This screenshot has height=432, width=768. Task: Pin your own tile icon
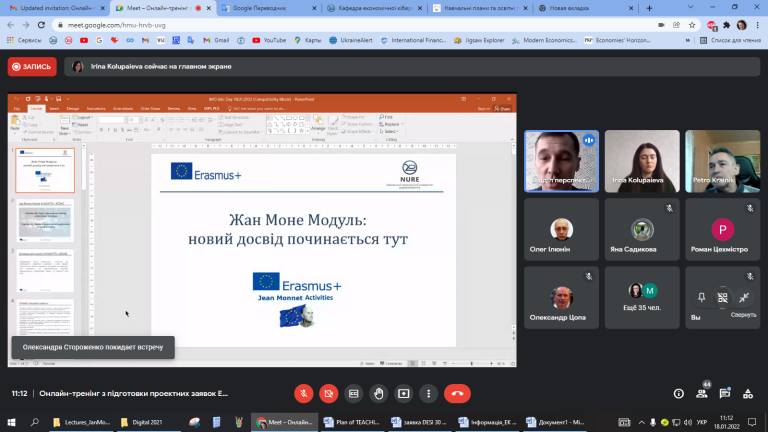click(701, 297)
